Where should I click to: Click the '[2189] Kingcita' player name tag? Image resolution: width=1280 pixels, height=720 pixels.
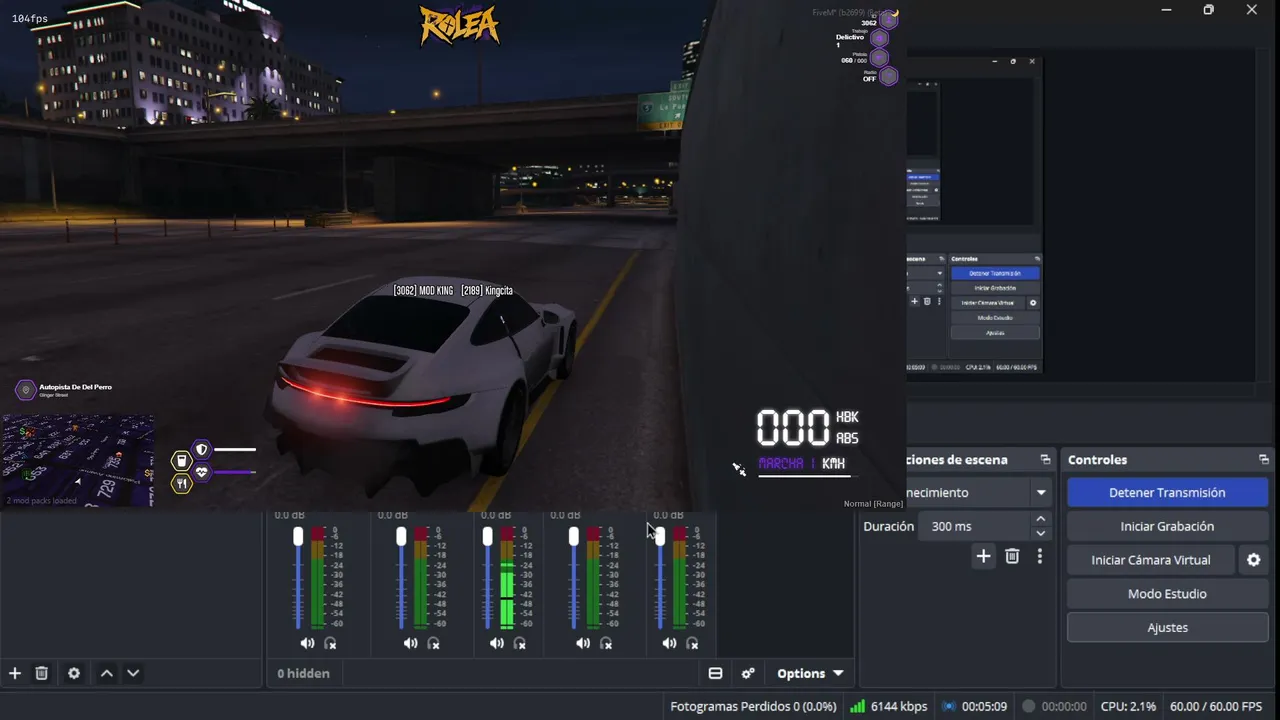(487, 291)
